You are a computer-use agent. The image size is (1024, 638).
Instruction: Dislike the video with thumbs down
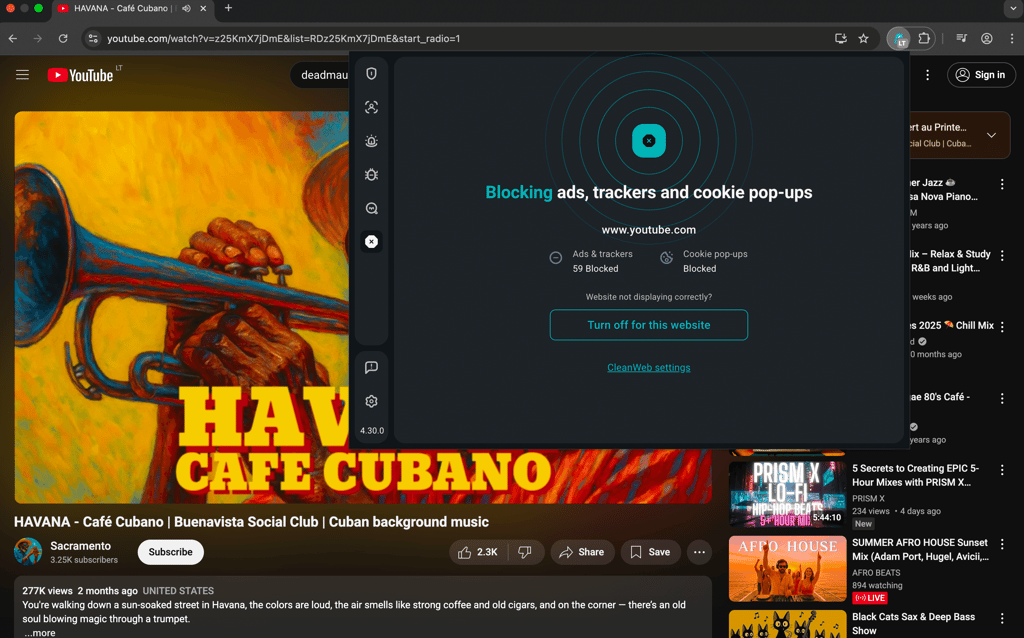pyautogui.click(x=525, y=552)
